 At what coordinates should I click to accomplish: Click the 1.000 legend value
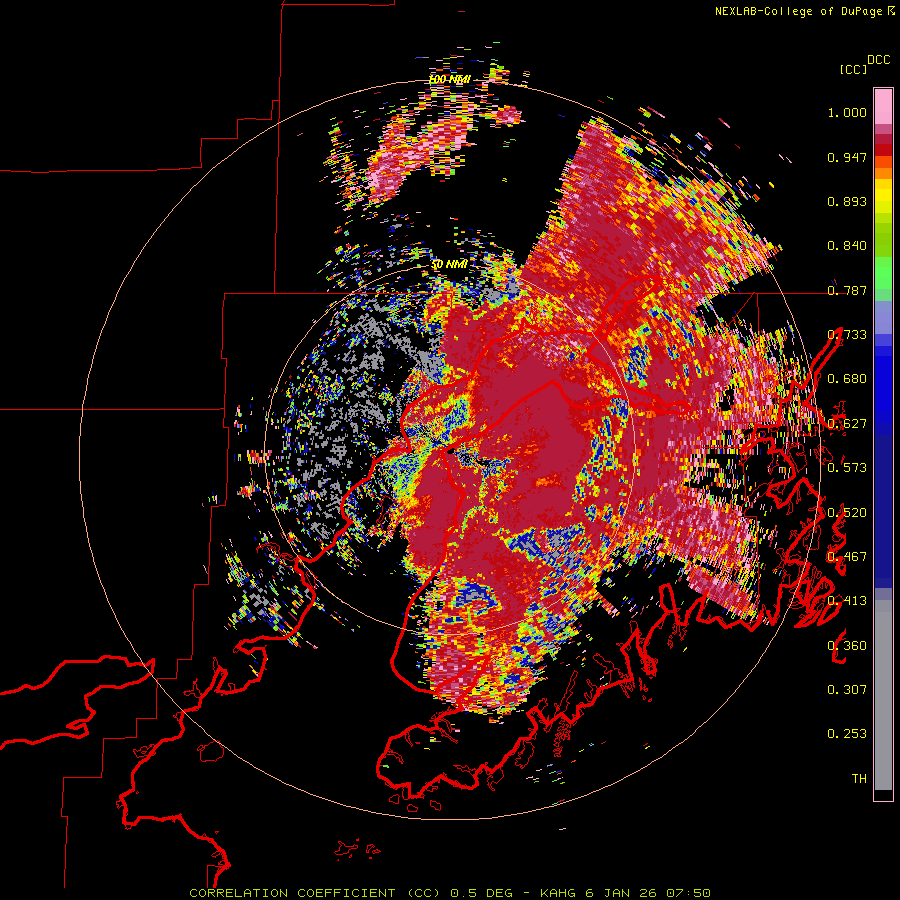click(847, 112)
